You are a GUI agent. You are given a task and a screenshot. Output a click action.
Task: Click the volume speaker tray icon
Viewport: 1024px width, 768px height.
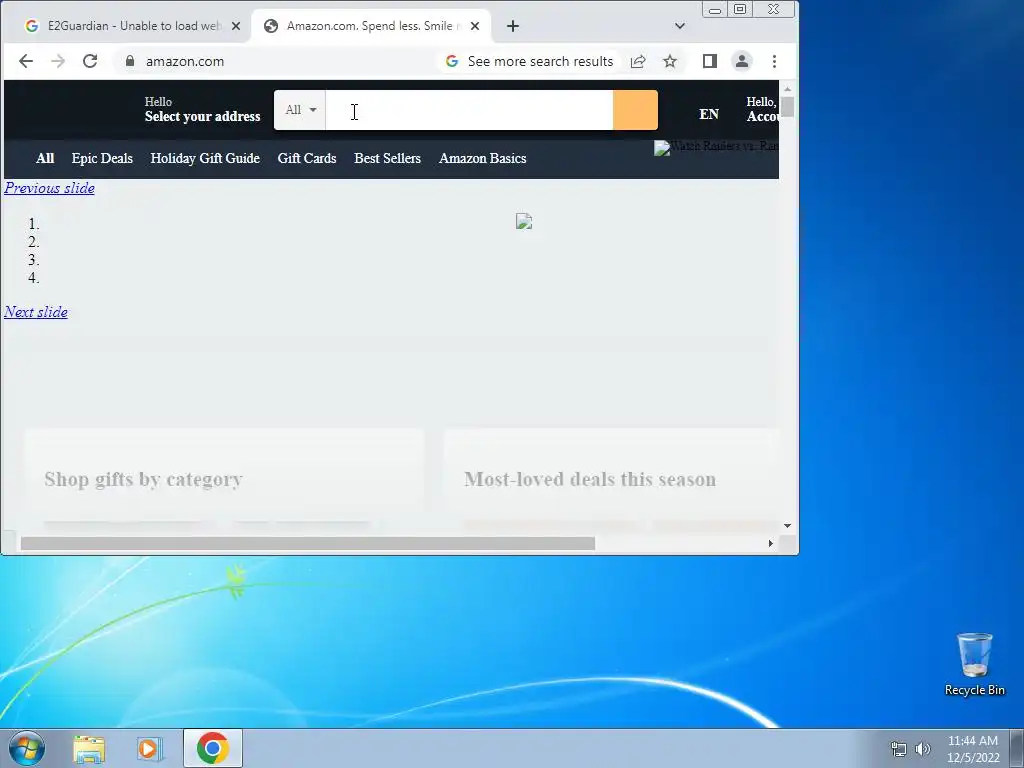pos(923,749)
